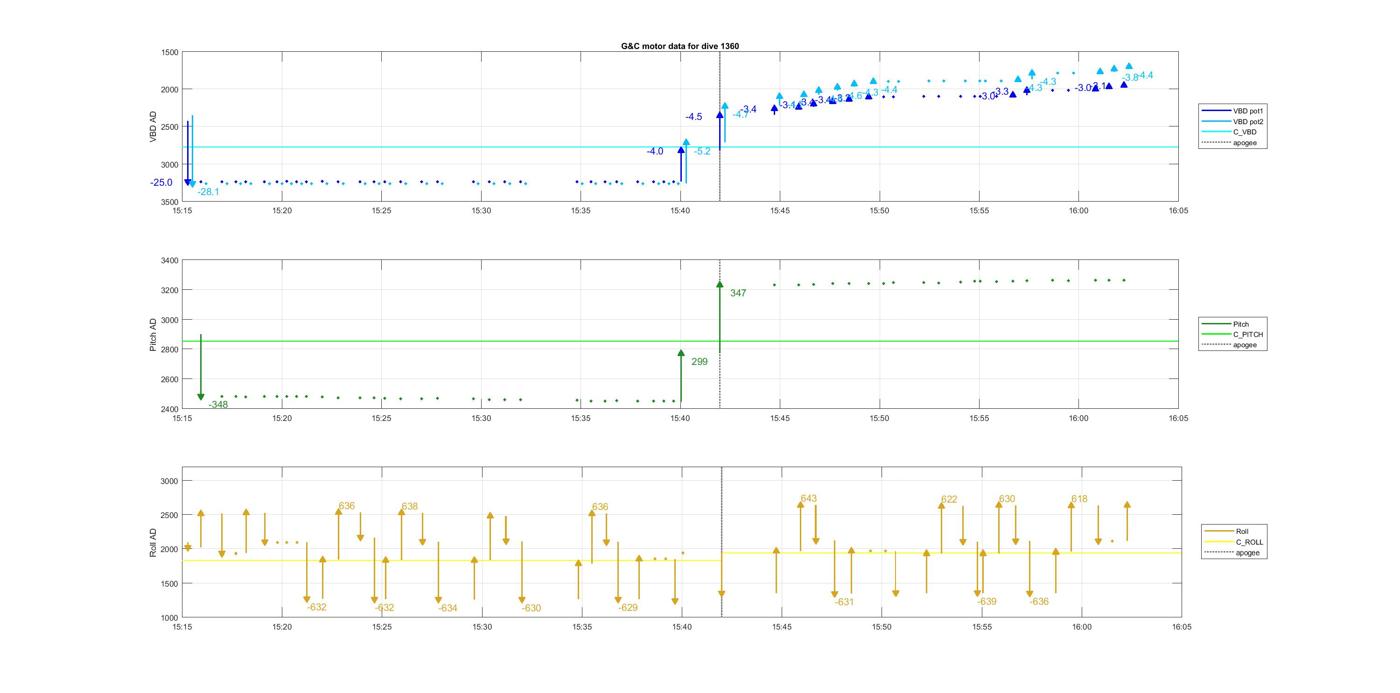
Task: Click the -348 pitch data label
Action: [218, 405]
